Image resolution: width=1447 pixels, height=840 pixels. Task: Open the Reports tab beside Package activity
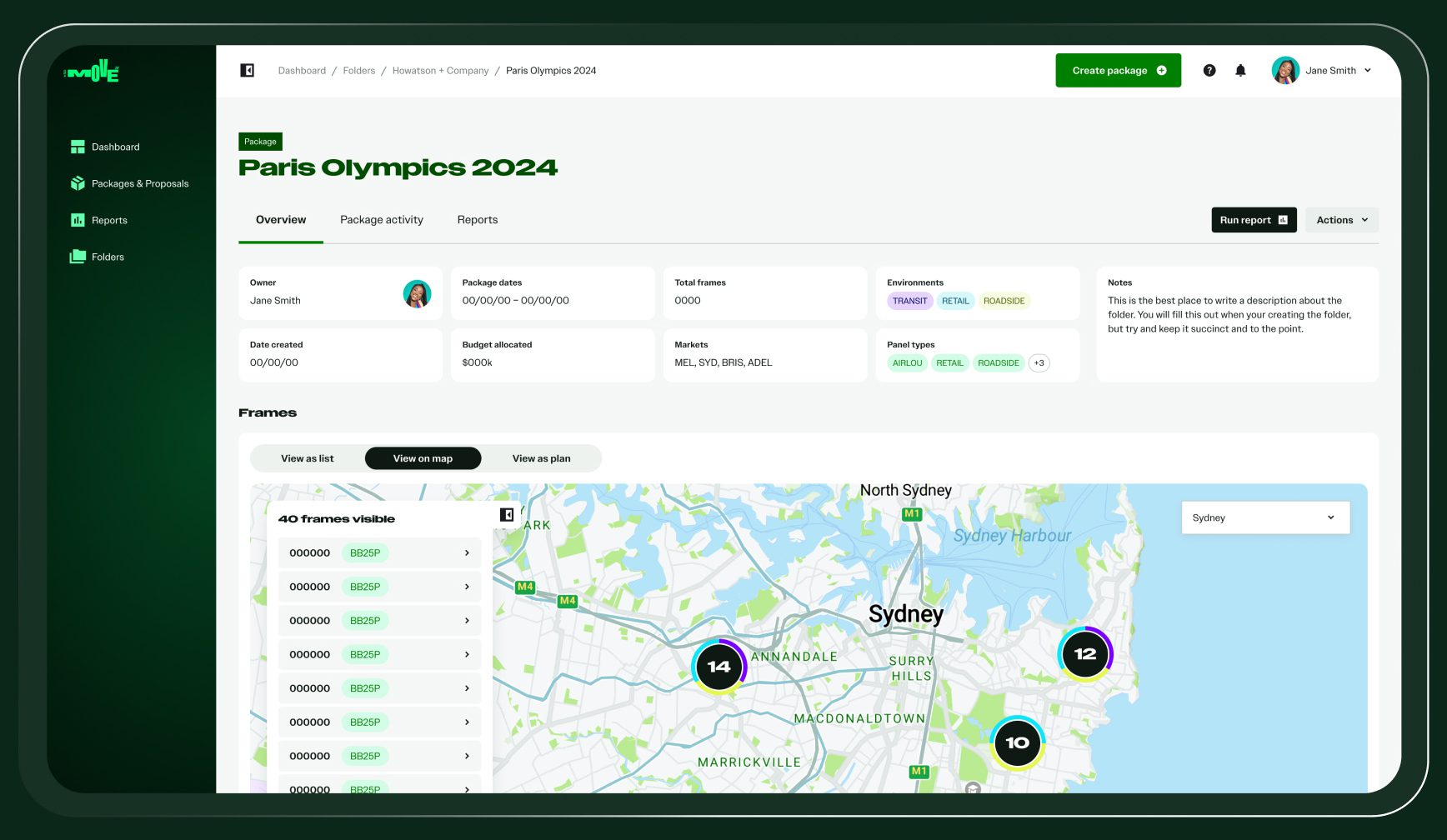point(477,220)
